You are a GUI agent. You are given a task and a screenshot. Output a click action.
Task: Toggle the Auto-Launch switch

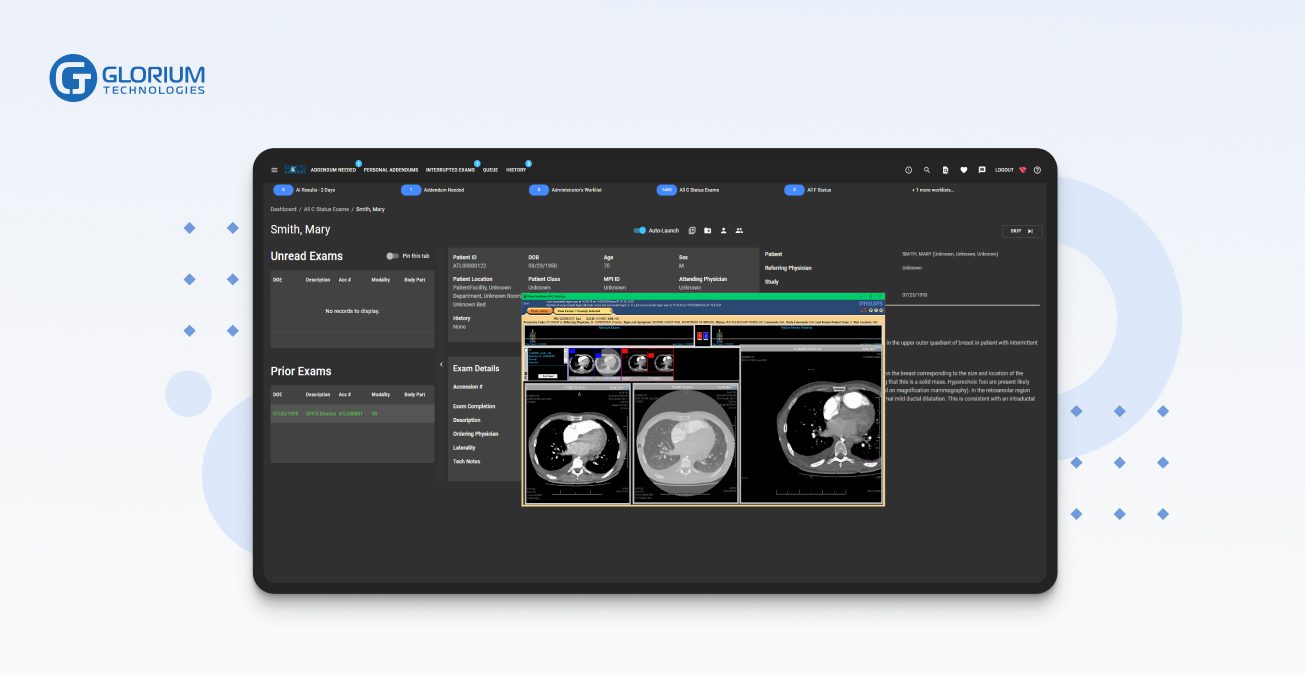[641, 231]
